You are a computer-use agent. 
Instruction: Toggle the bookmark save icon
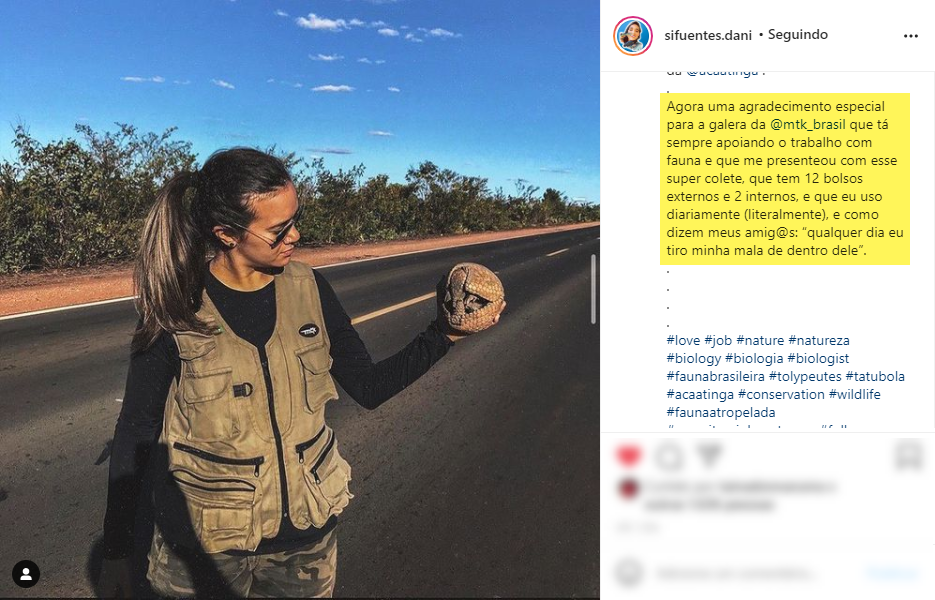coord(909,455)
